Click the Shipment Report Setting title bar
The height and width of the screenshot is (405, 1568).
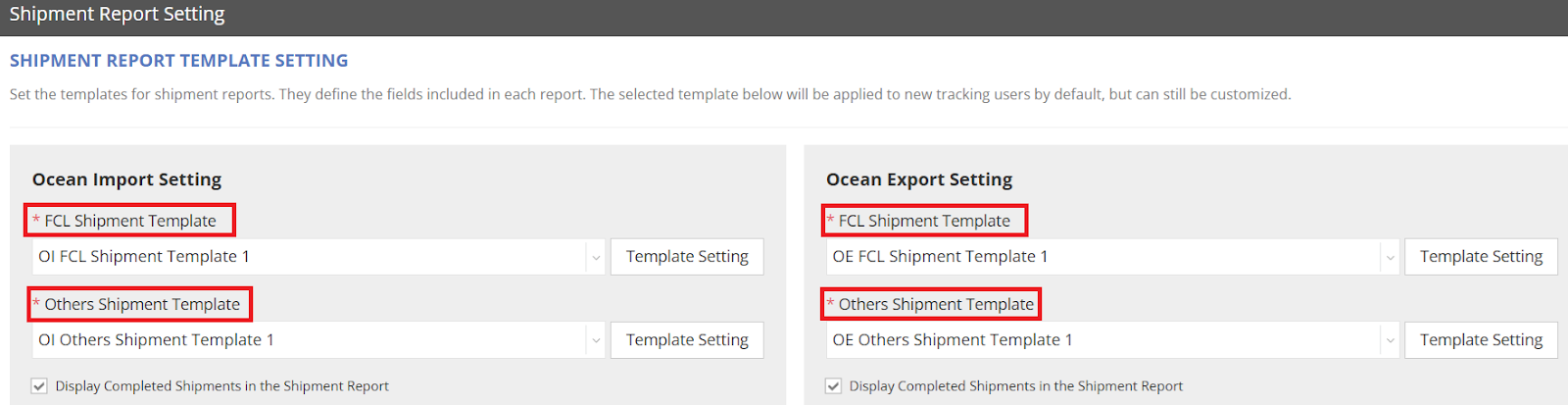tap(118, 15)
